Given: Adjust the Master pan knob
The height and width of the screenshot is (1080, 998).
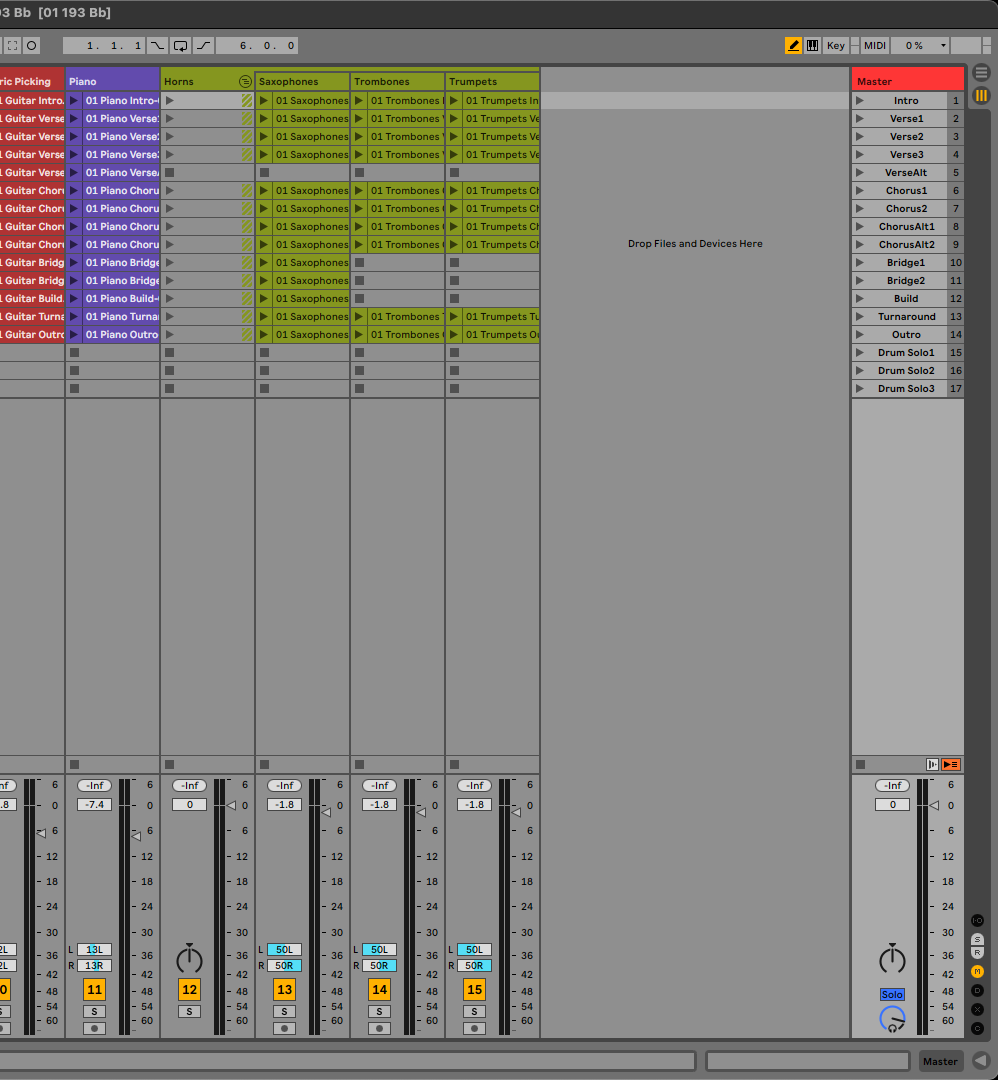Looking at the screenshot, I should pos(893,959).
